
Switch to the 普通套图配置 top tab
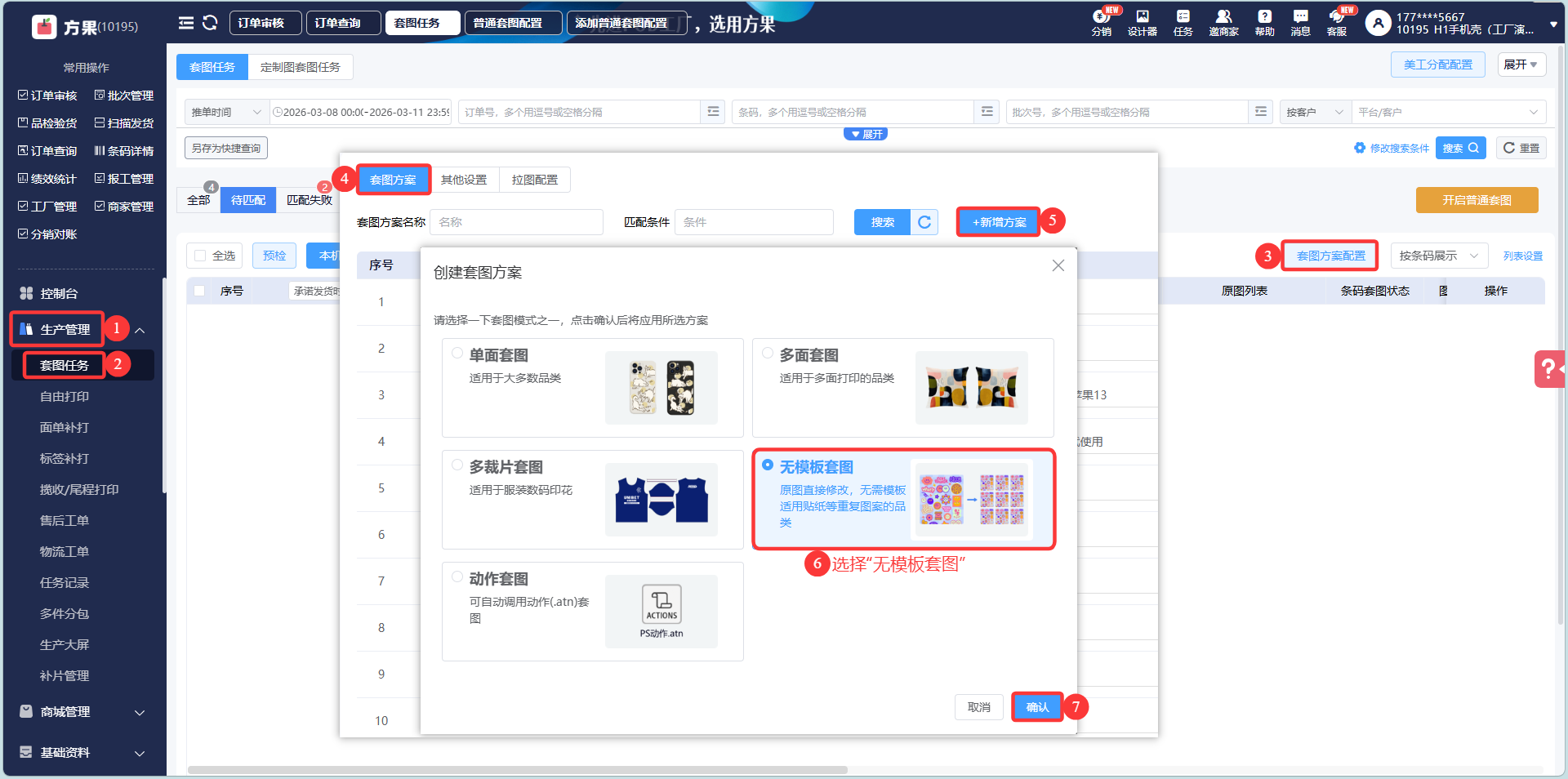tap(514, 23)
